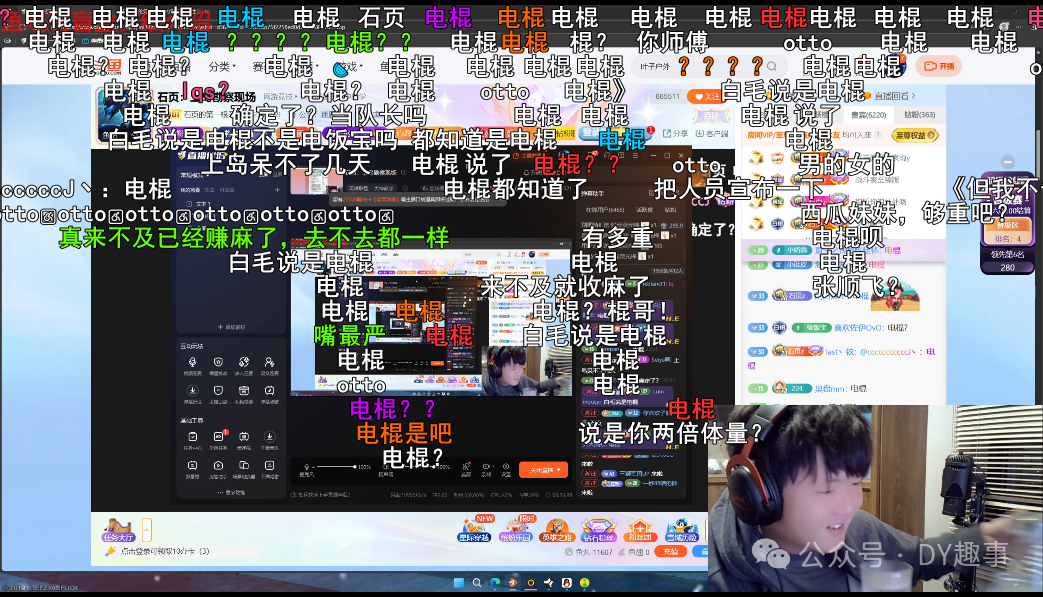The image size is (1043, 597).
Task: Open the 雪域历险 penguin activity icon
Action: tap(681, 529)
